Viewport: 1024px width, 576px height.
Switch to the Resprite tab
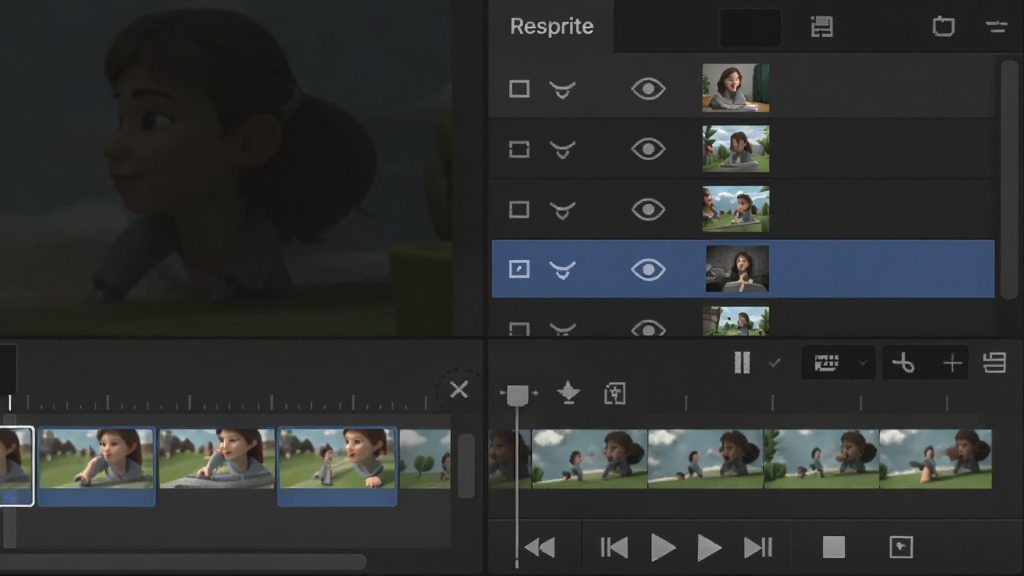click(551, 26)
